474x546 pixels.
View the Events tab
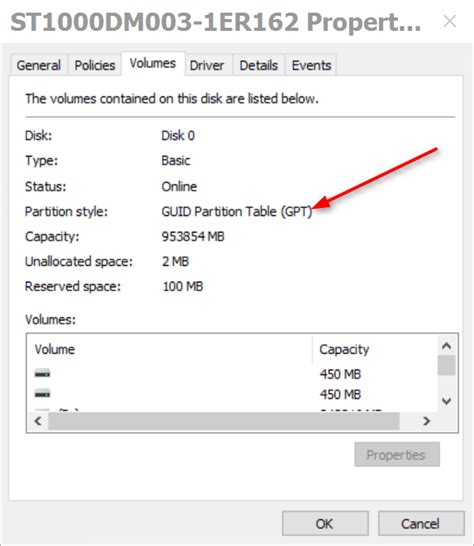coord(311,65)
